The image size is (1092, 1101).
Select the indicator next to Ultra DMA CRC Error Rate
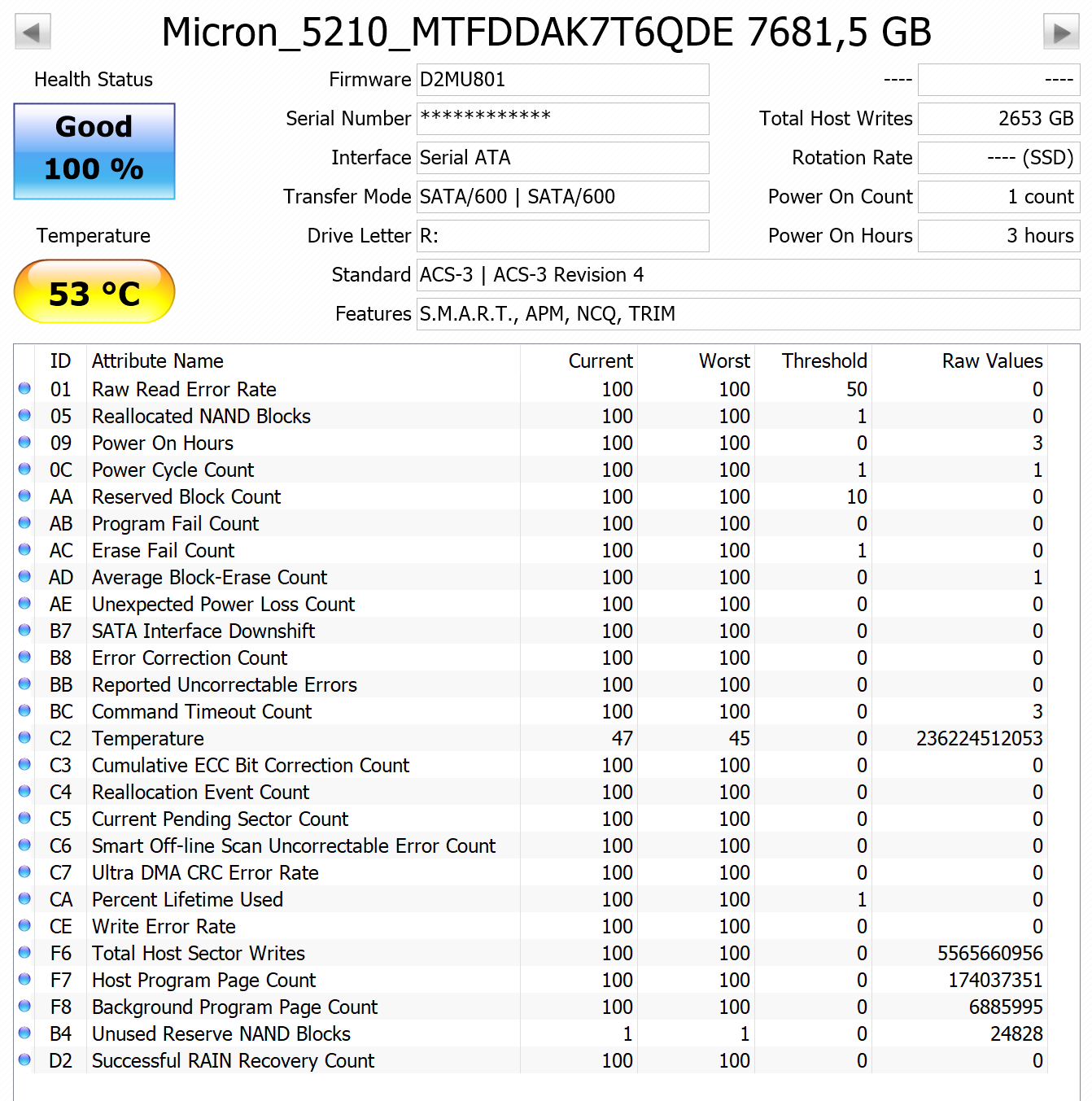click(24, 872)
